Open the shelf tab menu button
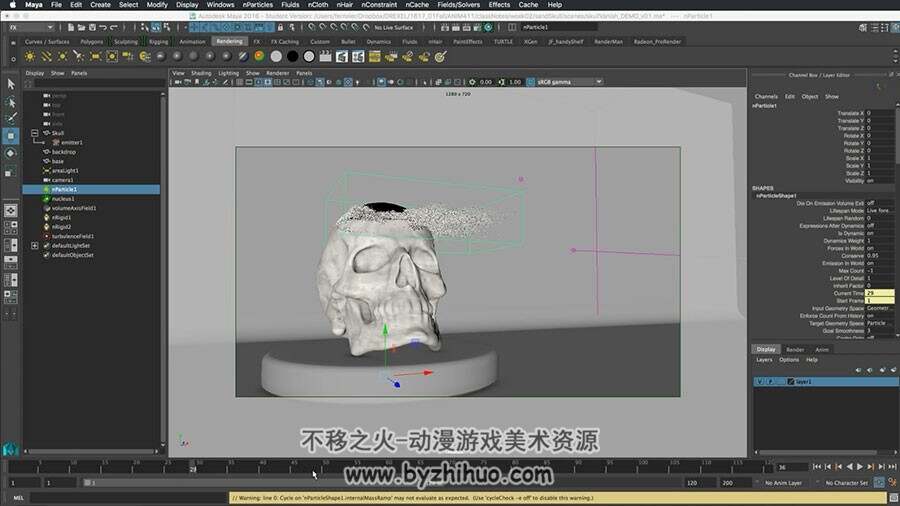The width and height of the screenshot is (900, 506). 13,42
